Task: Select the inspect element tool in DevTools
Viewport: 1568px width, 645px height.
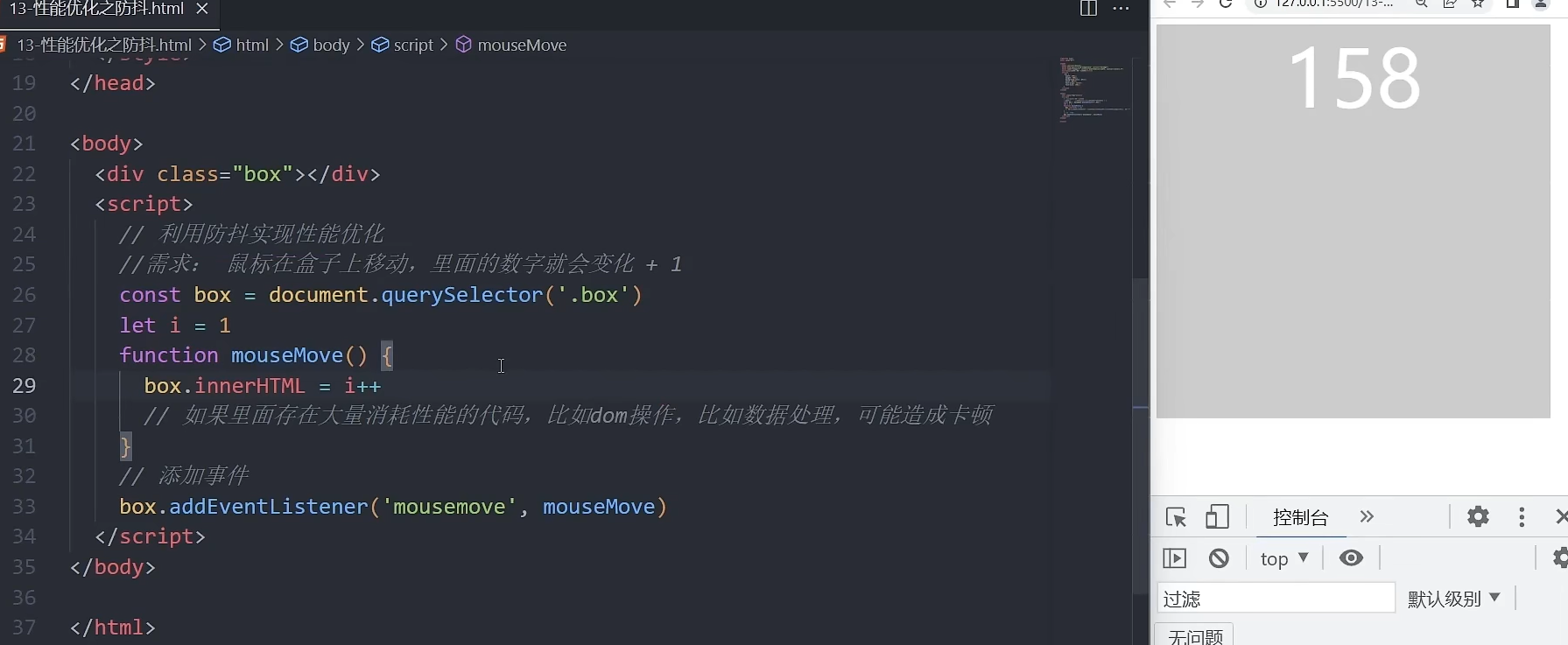Action: point(1176,517)
